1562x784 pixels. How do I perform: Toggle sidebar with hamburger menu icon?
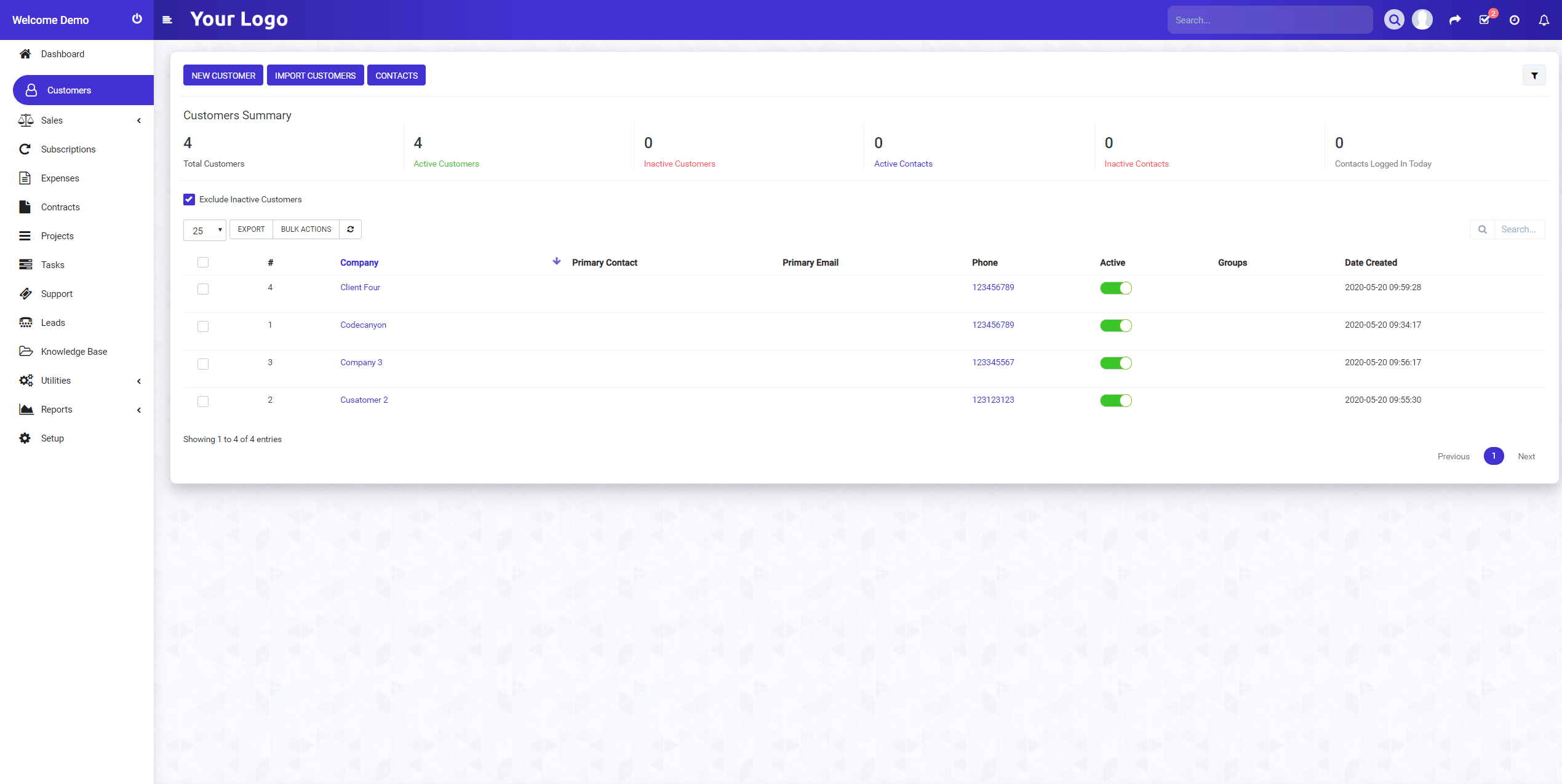167,20
